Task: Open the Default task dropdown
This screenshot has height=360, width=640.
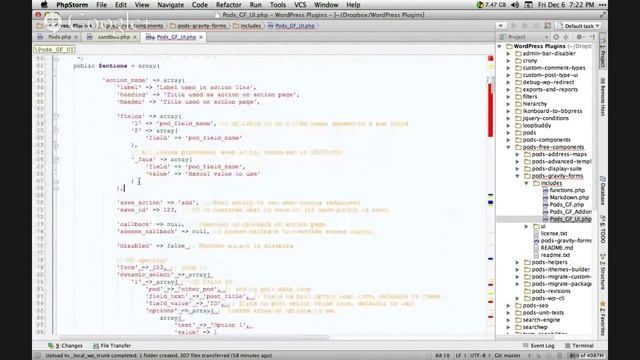Action: coord(579,26)
